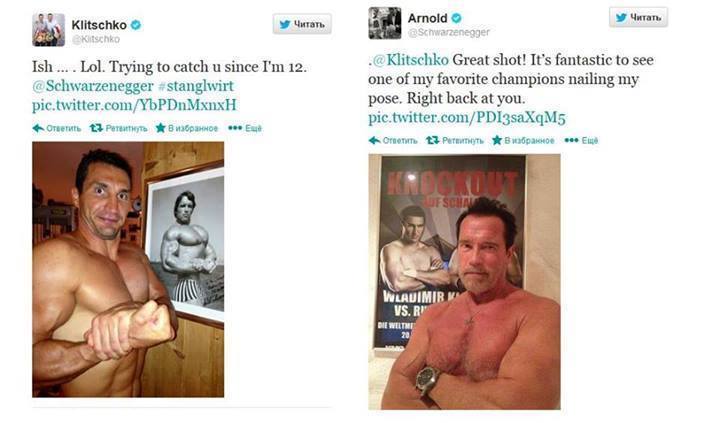Click Reply icon under Arnold's tweet
Image resolution: width=720 pixels, height=423 pixels.
click(x=374, y=140)
